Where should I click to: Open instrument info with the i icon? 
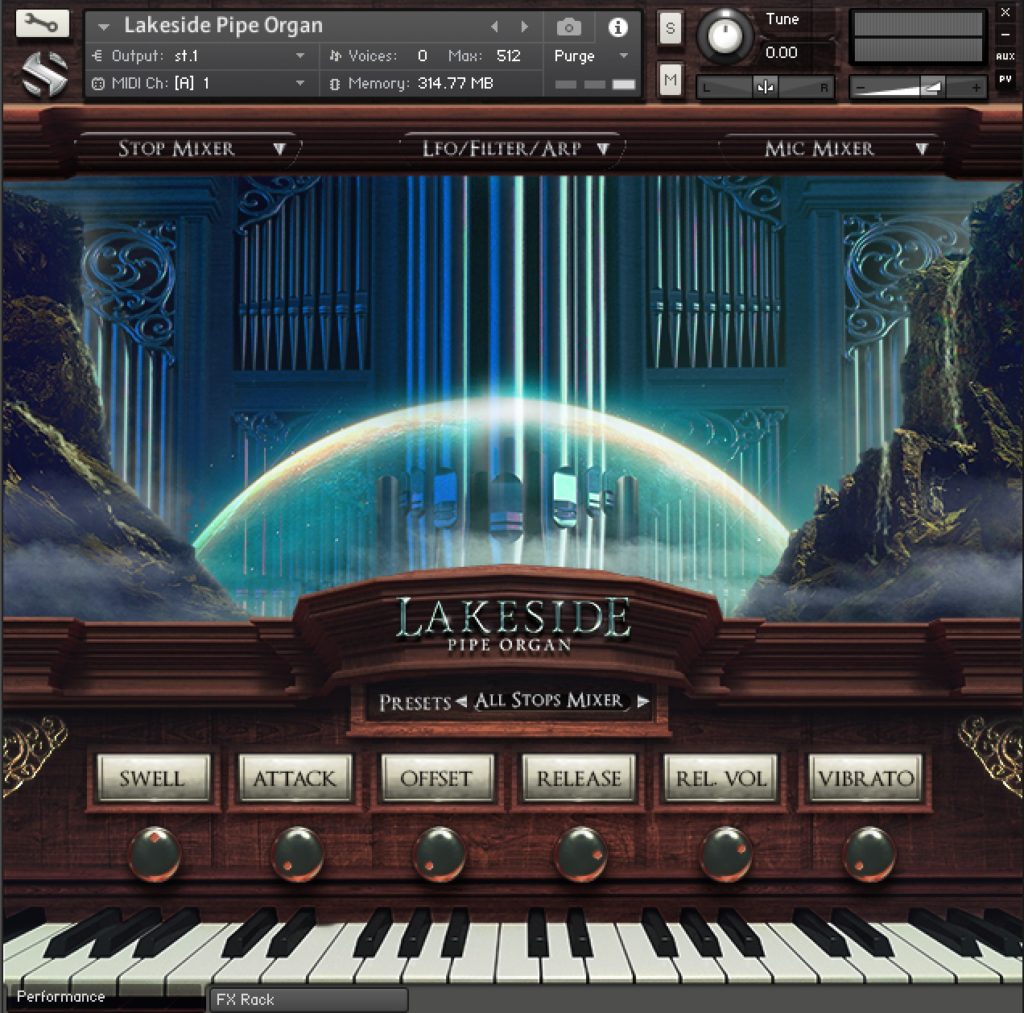pyautogui.click(x=617, y=27)
